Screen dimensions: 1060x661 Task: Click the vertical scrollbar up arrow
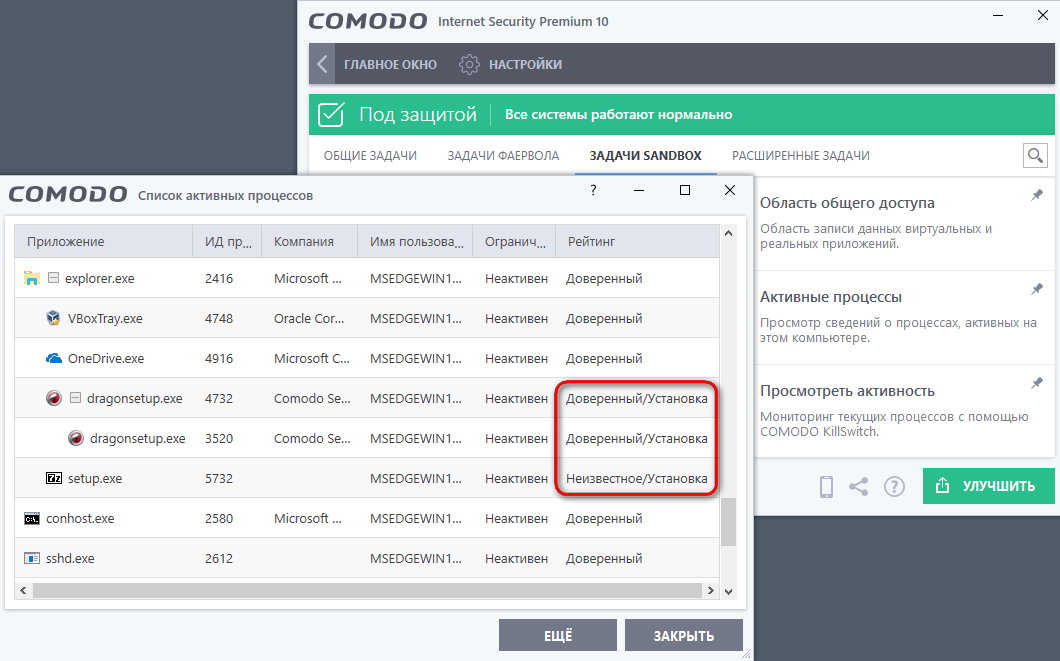(728, 233)
